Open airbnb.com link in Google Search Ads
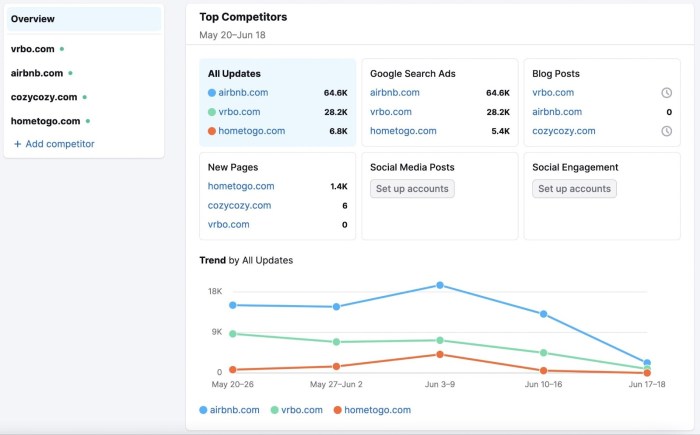Screen dimensions: 700x435 pos(395,92)
